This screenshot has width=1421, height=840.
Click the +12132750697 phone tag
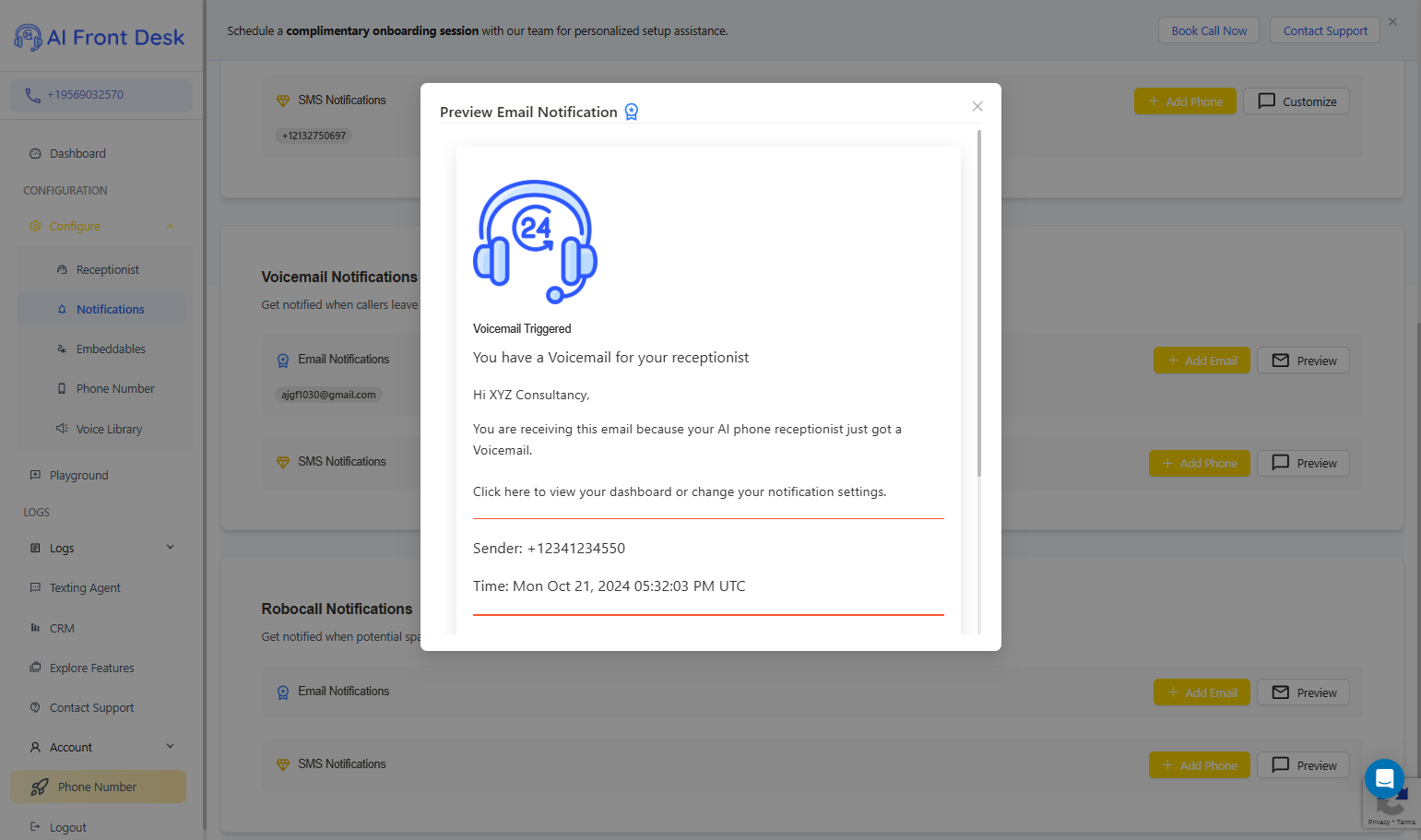[x=314, y=136]
